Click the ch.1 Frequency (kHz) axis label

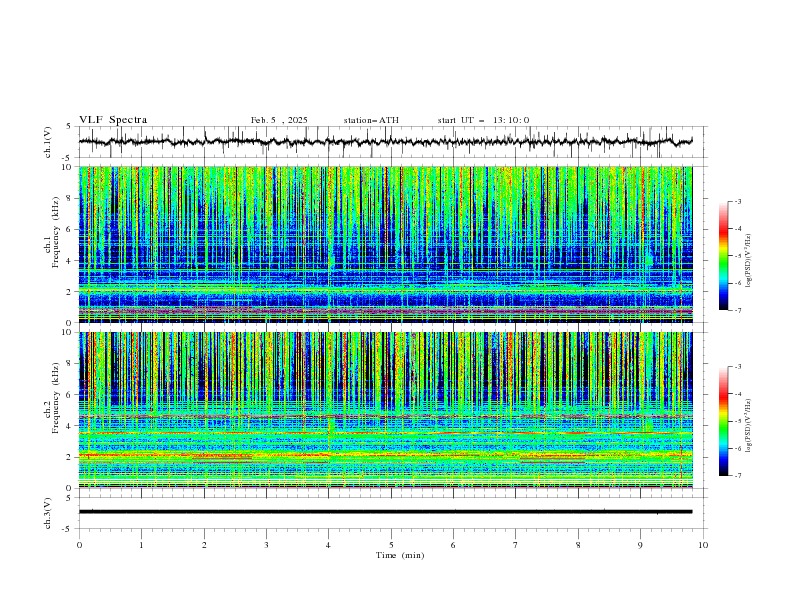coord(52,233)
